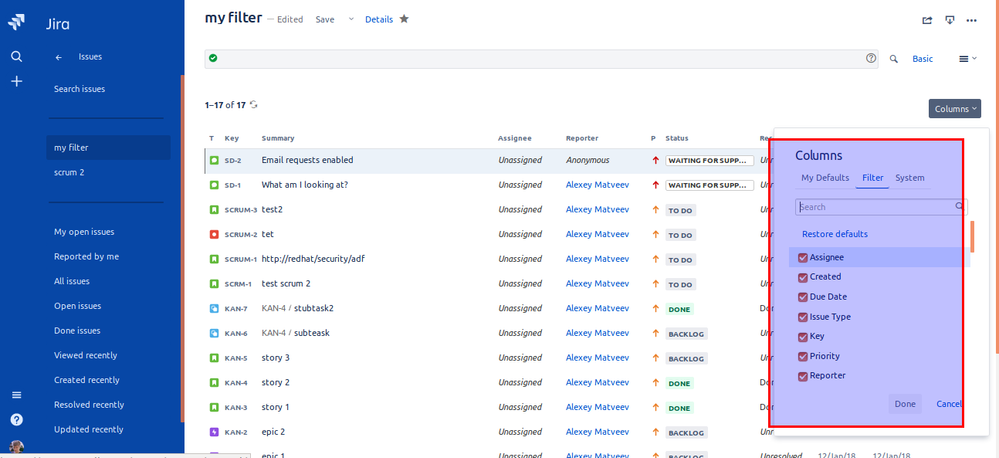Open the Columns dropdown button
999x458 pixels.
(x=954, y=109)
